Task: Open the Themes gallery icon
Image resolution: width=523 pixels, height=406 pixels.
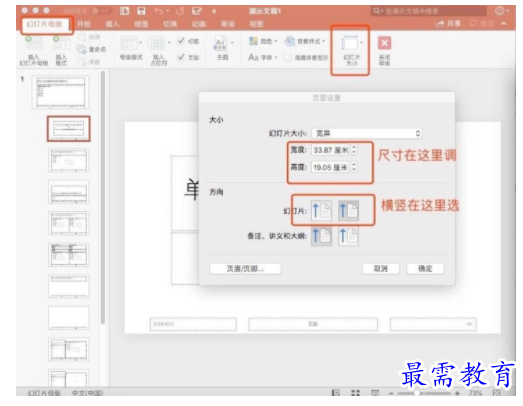Action: (220, 44)
